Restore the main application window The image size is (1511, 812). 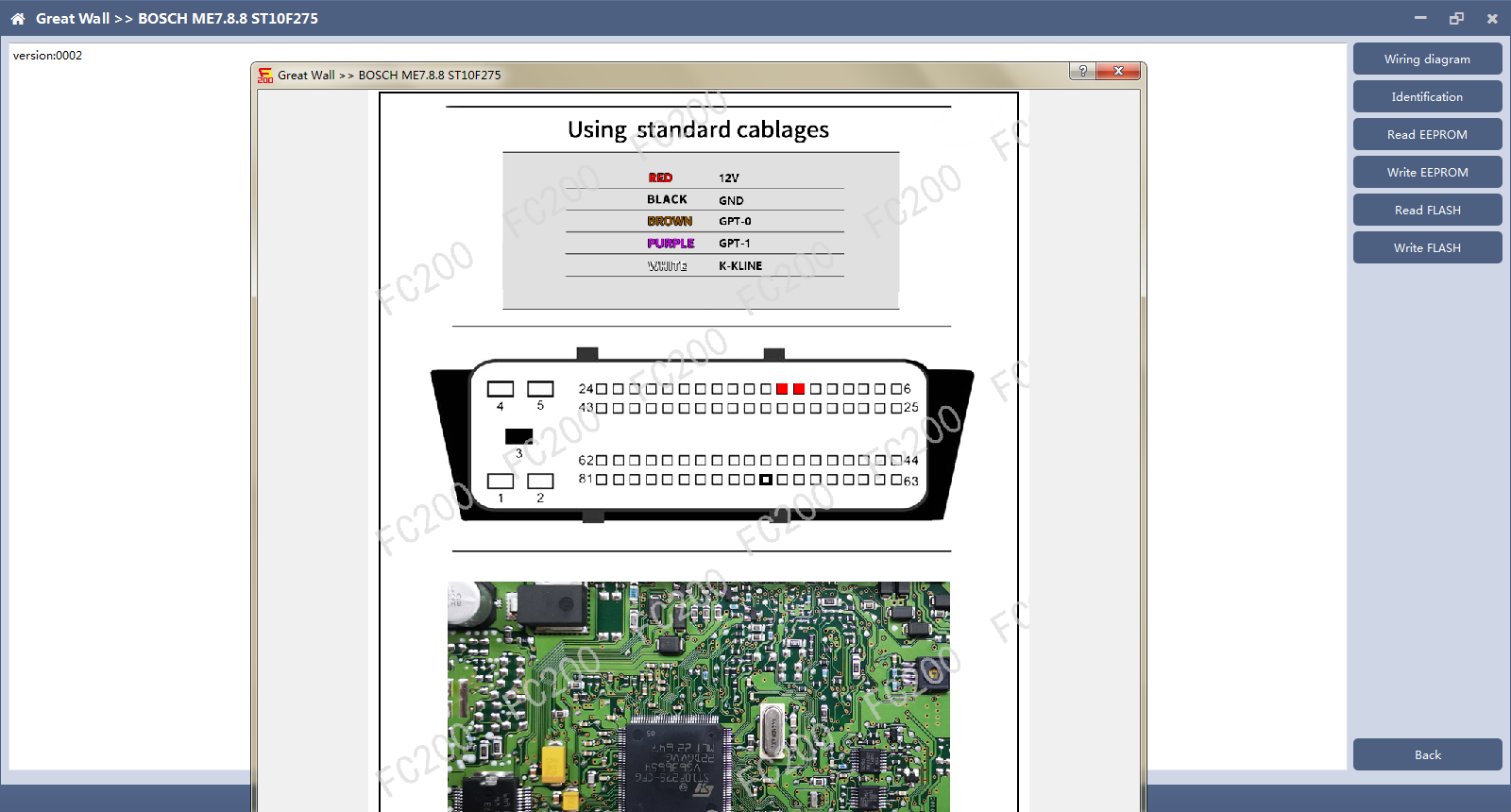pyautogui.click(x=1456, y=18)
